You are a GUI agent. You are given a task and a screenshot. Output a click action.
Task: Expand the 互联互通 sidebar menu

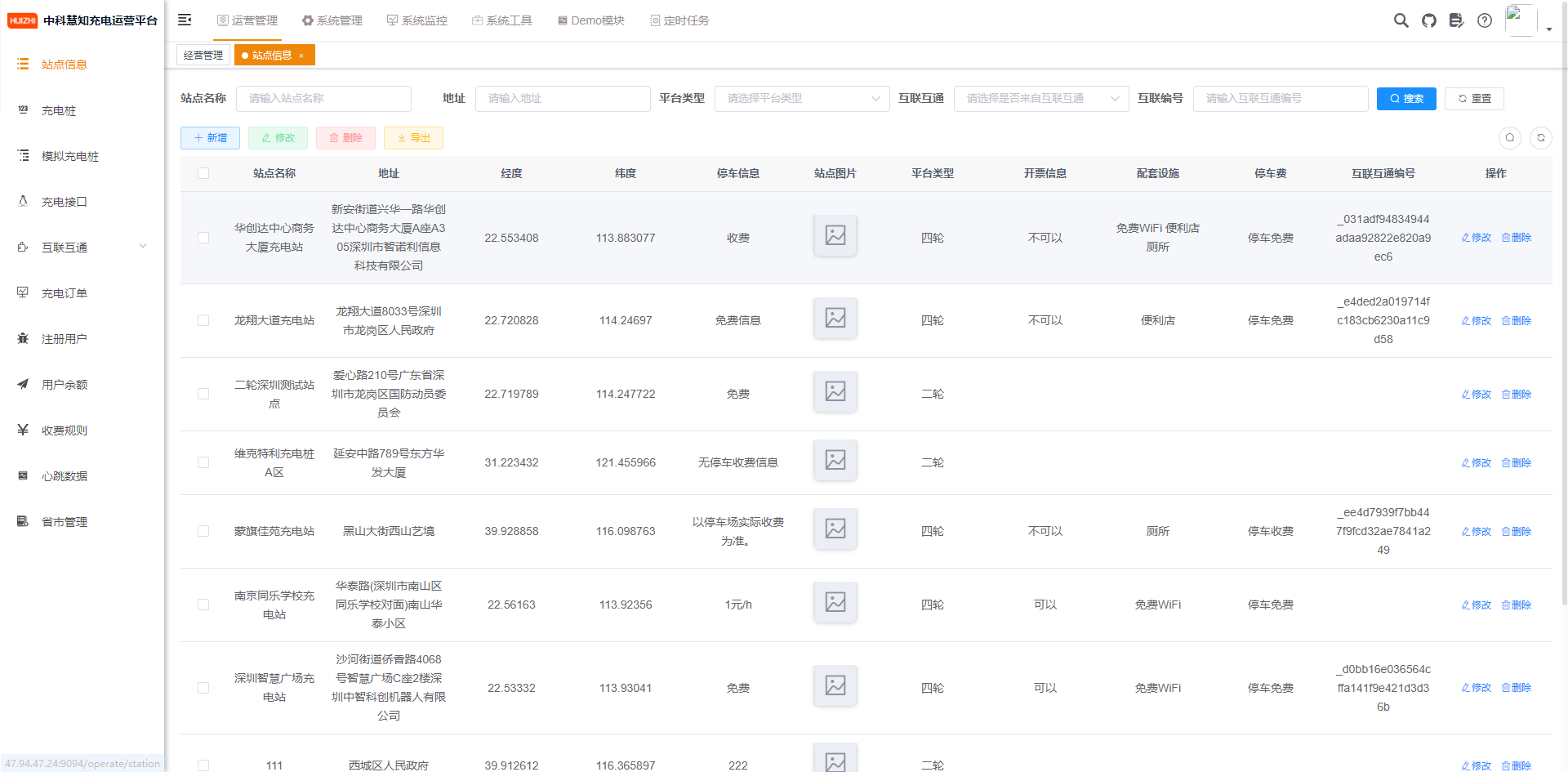(82, 247)
